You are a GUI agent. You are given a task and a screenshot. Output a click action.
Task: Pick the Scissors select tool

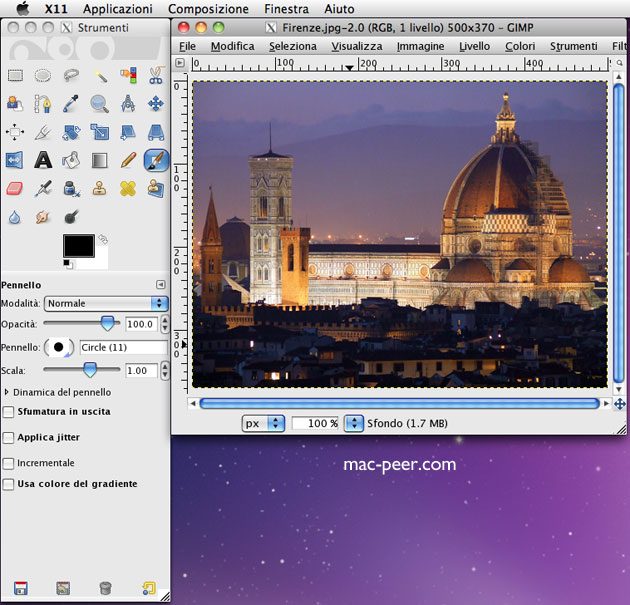coord(156,75)
